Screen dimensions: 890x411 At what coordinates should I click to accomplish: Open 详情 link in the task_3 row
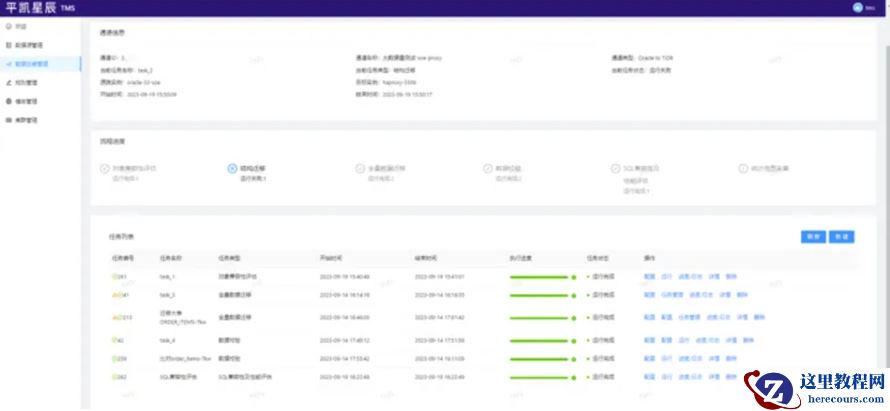[x=725, y=295]
